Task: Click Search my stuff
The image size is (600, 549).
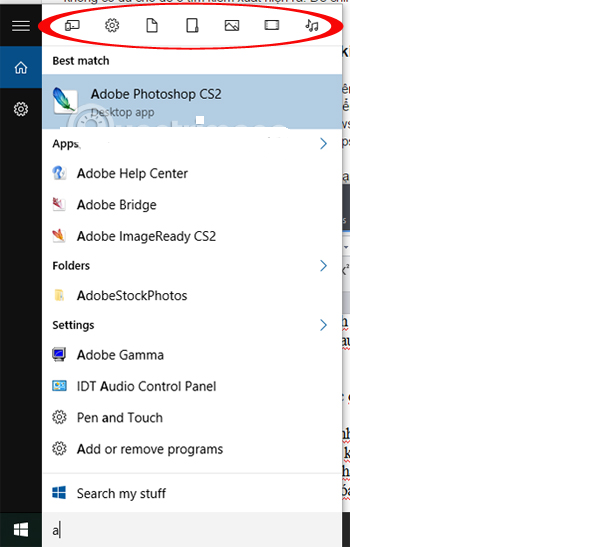Action: pos(192,493)
